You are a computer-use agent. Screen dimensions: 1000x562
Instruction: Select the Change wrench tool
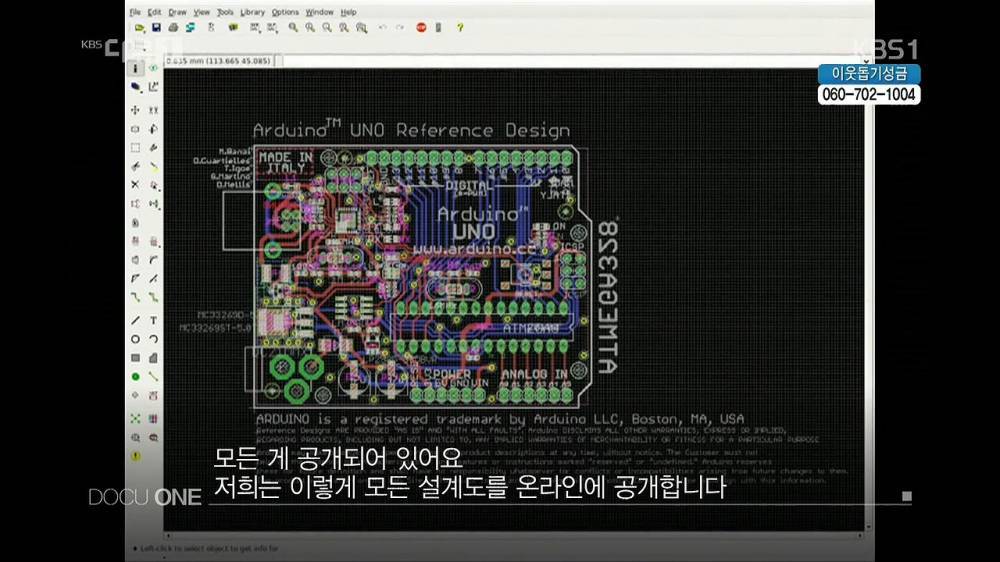pyautogui.click(x=153, y=147)
